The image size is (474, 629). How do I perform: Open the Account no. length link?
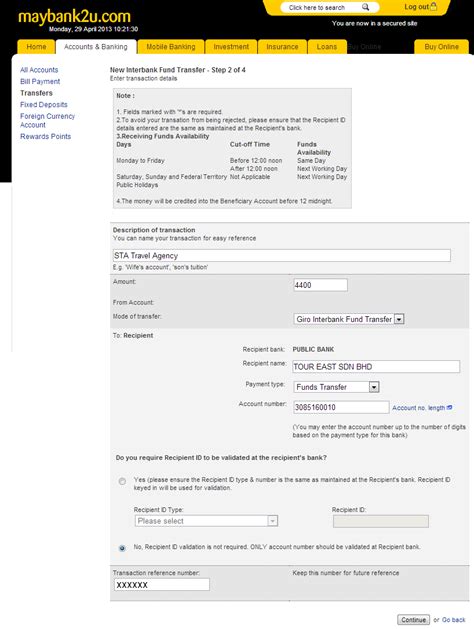pyautogui.click(x=419, y=408)
